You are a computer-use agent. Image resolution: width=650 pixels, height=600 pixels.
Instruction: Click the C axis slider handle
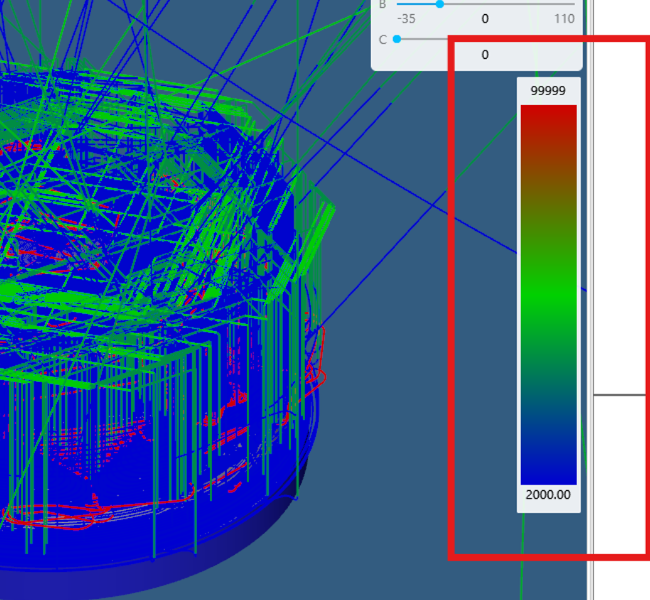point(397,39)
